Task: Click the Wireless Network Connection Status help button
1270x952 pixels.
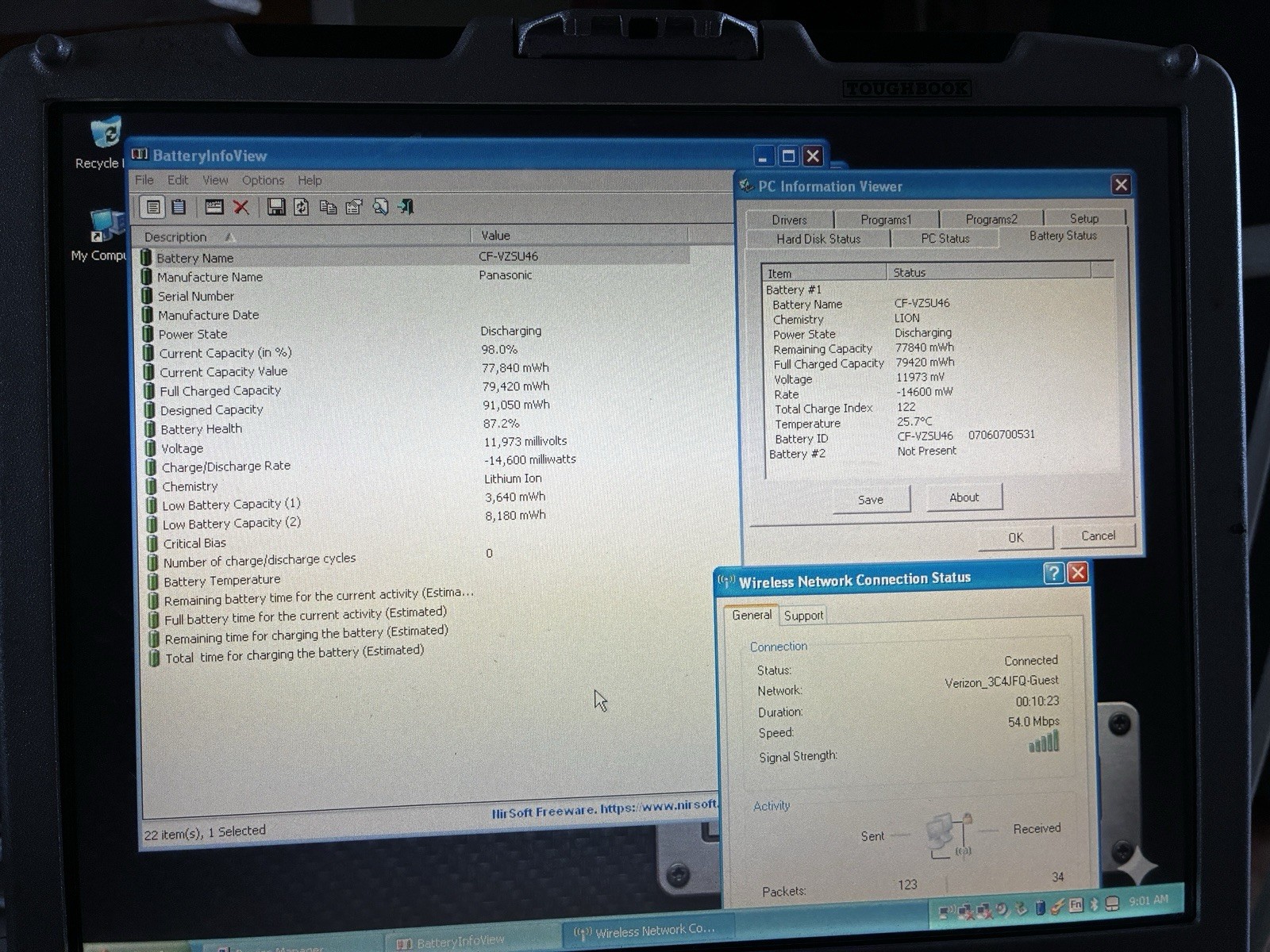Action: (x=1053, y=573)
